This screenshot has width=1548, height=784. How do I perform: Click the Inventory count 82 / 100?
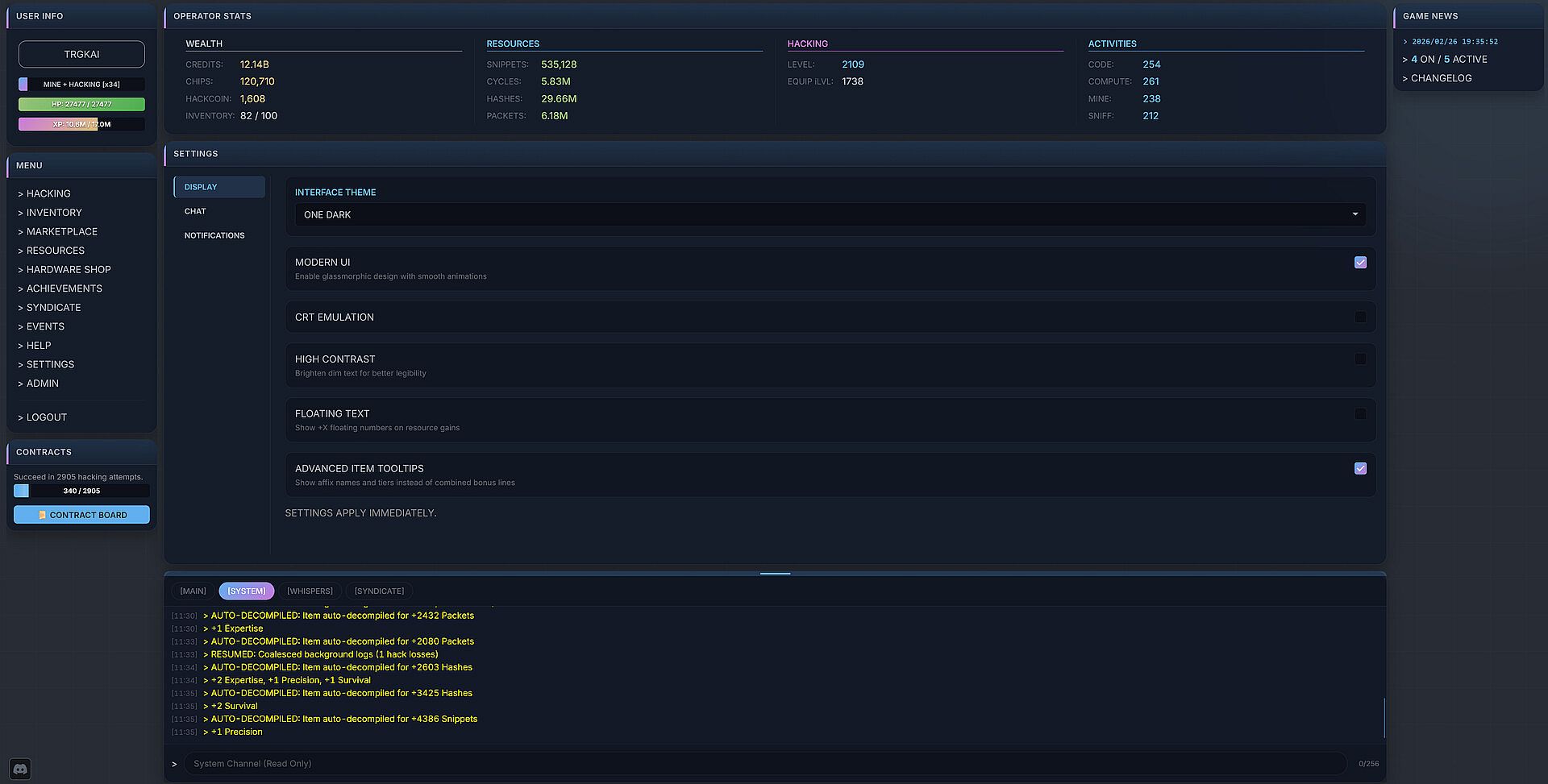tap(259, 116)
